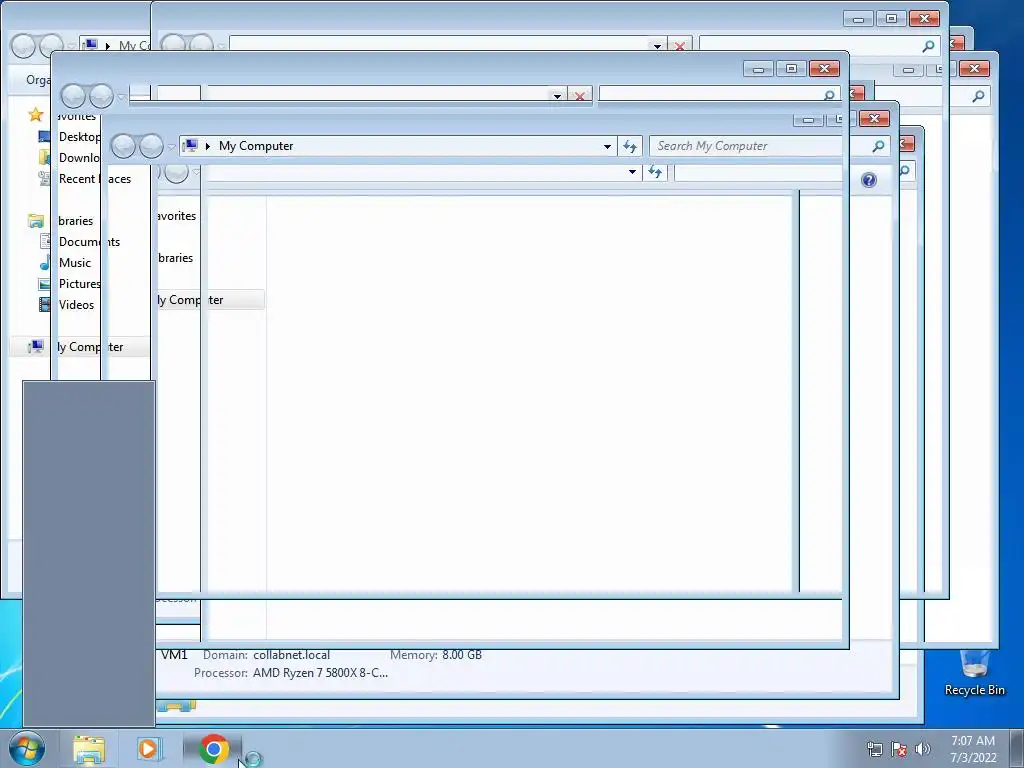1024x768 pixels.
Task: Click the 8.00 GB memory value
Action: click(462, 654)
